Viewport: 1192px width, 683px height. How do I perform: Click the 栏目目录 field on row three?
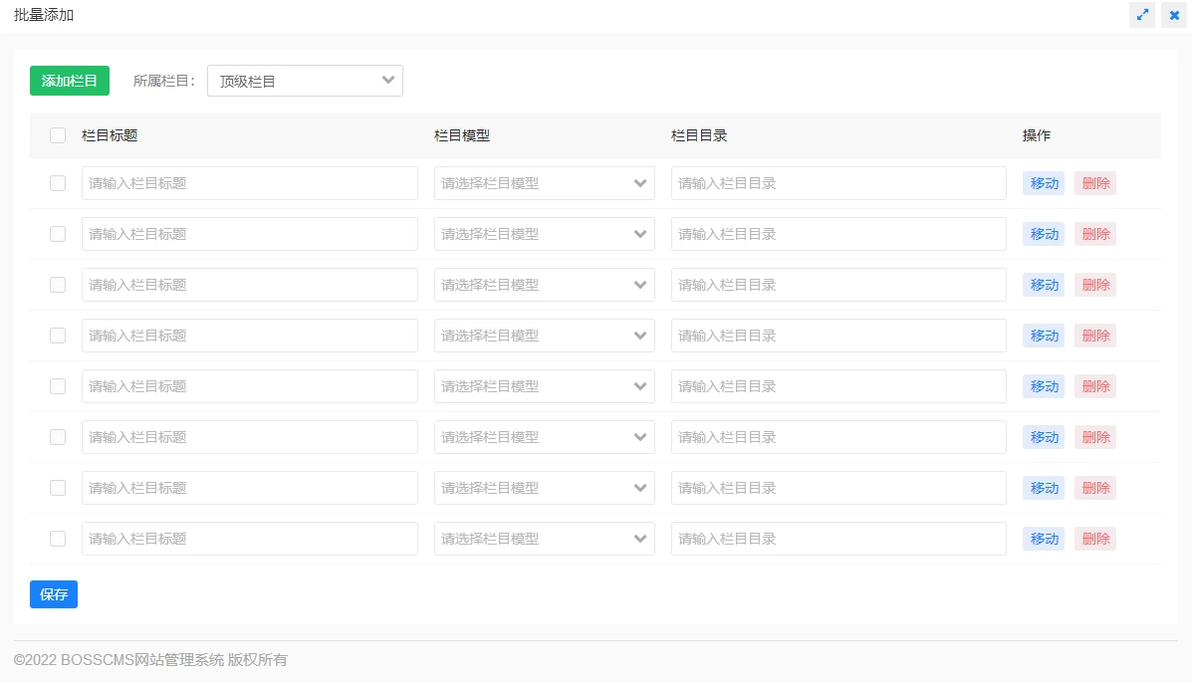[x=838, y=284]
